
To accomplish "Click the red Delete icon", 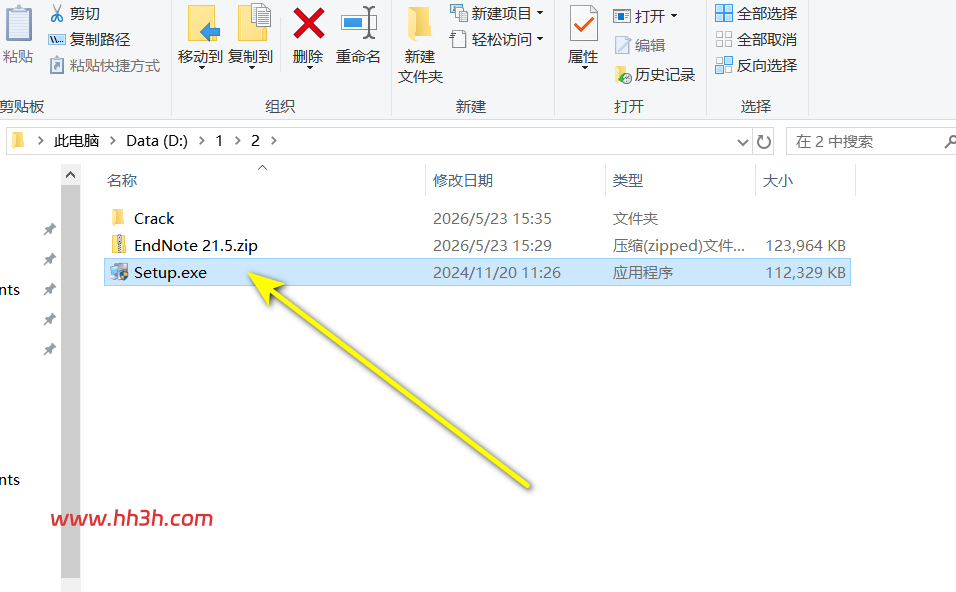I will pos(309,24).
